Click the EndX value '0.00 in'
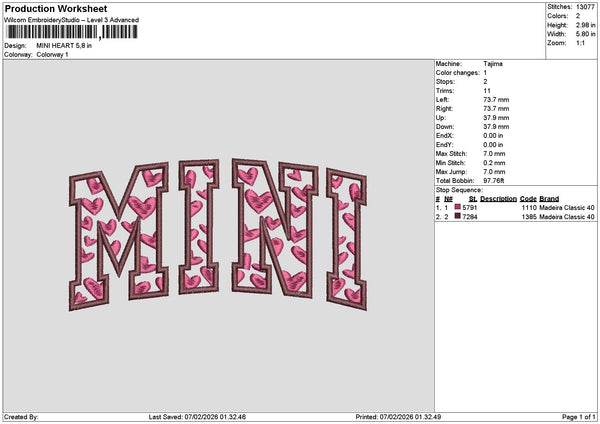Image resolution: width=600 pixels, height=424 pixels. tap(493, 135)
